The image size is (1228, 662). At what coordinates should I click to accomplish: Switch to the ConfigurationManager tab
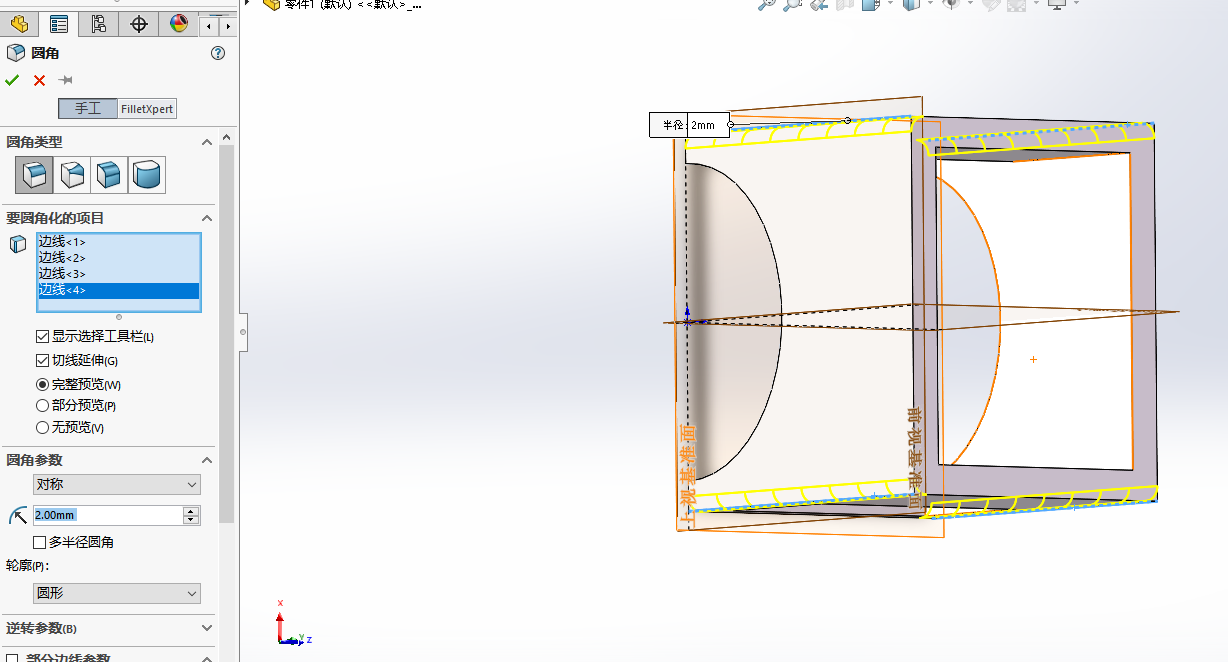pyautogui.click(x=98, y=24)
